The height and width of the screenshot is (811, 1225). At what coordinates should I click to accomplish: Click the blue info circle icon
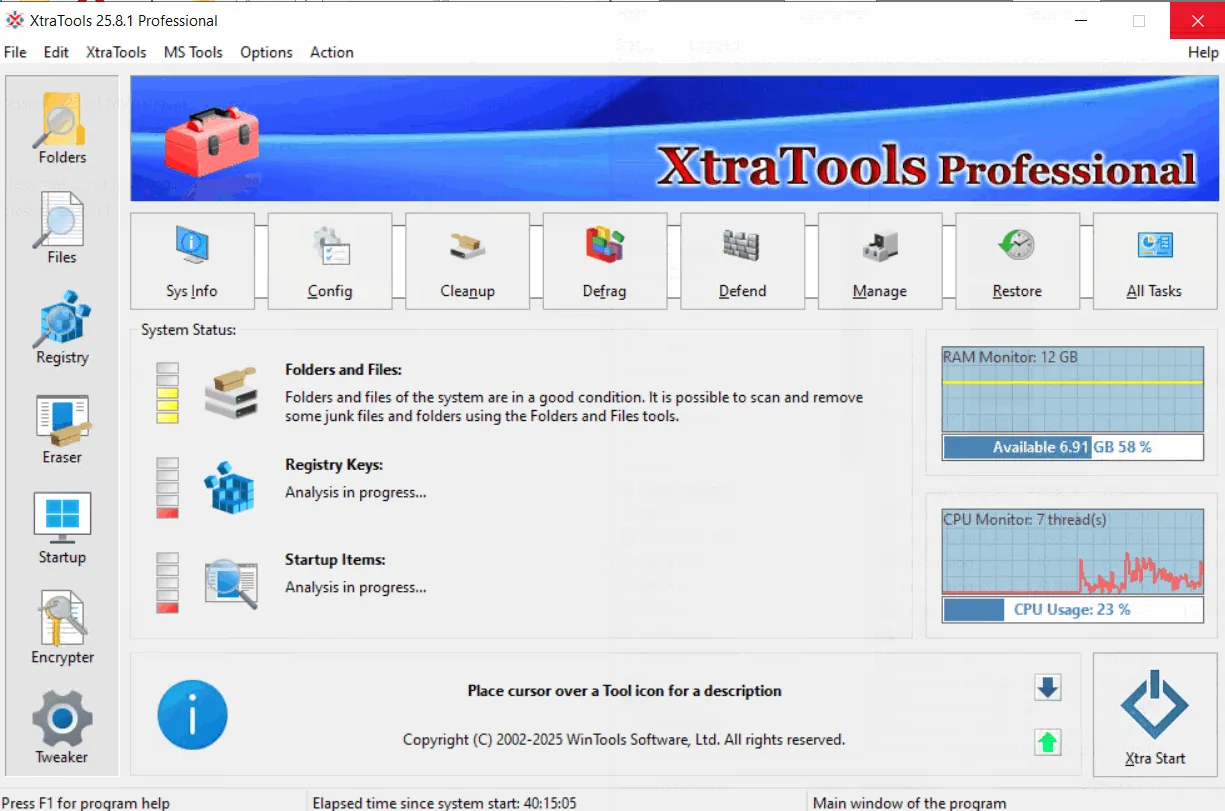(x=193, y=714)
